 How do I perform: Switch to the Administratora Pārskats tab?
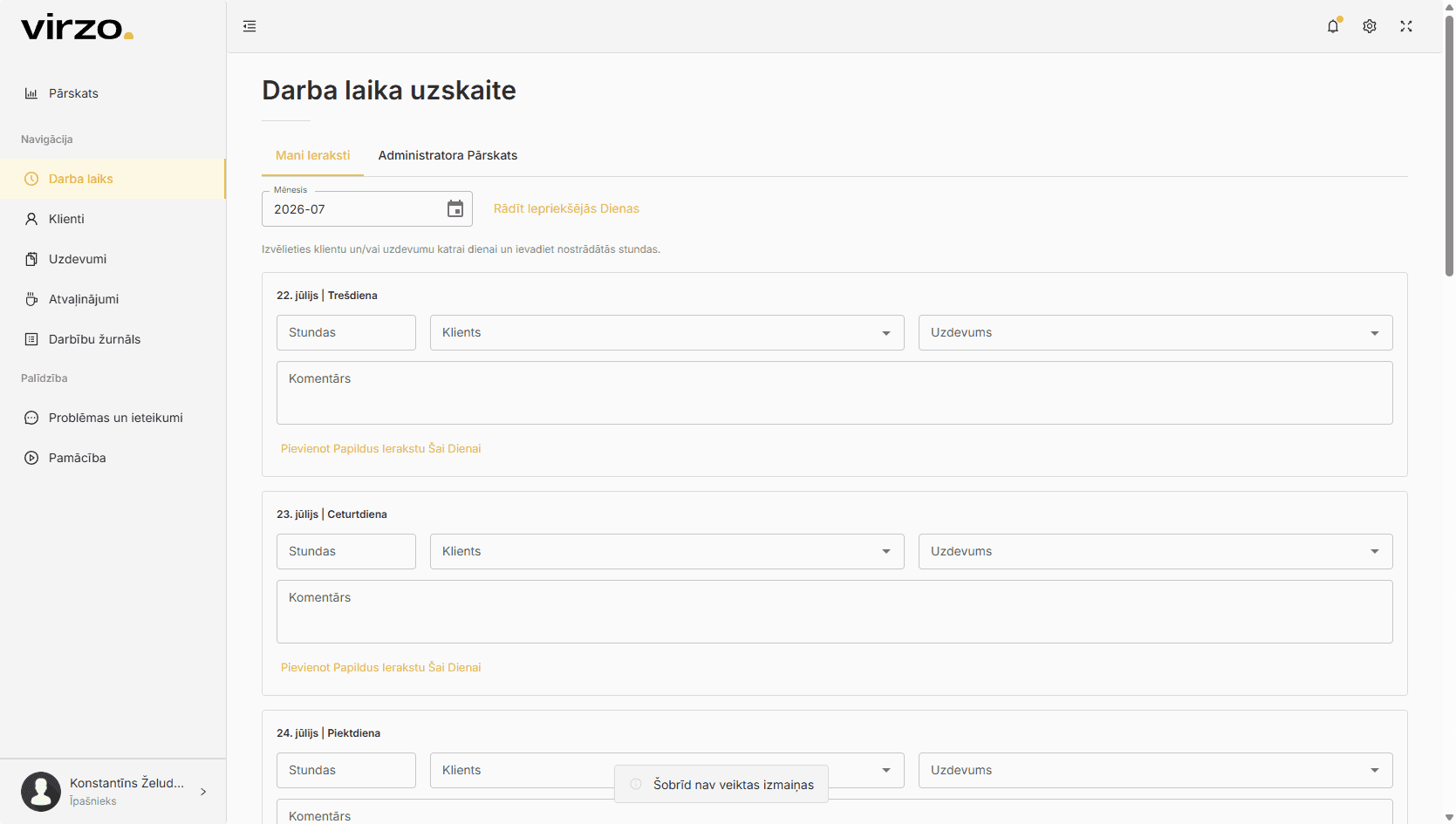[448, 155]
